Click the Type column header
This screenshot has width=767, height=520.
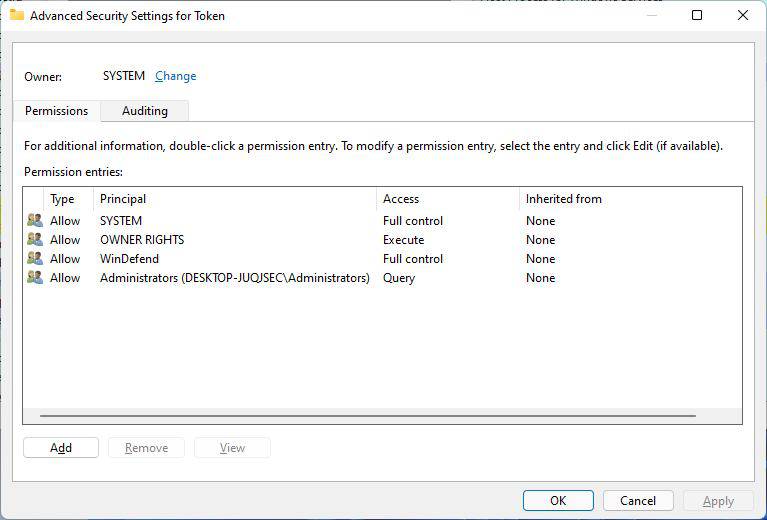pyautogui.click(x=63, y=199)
